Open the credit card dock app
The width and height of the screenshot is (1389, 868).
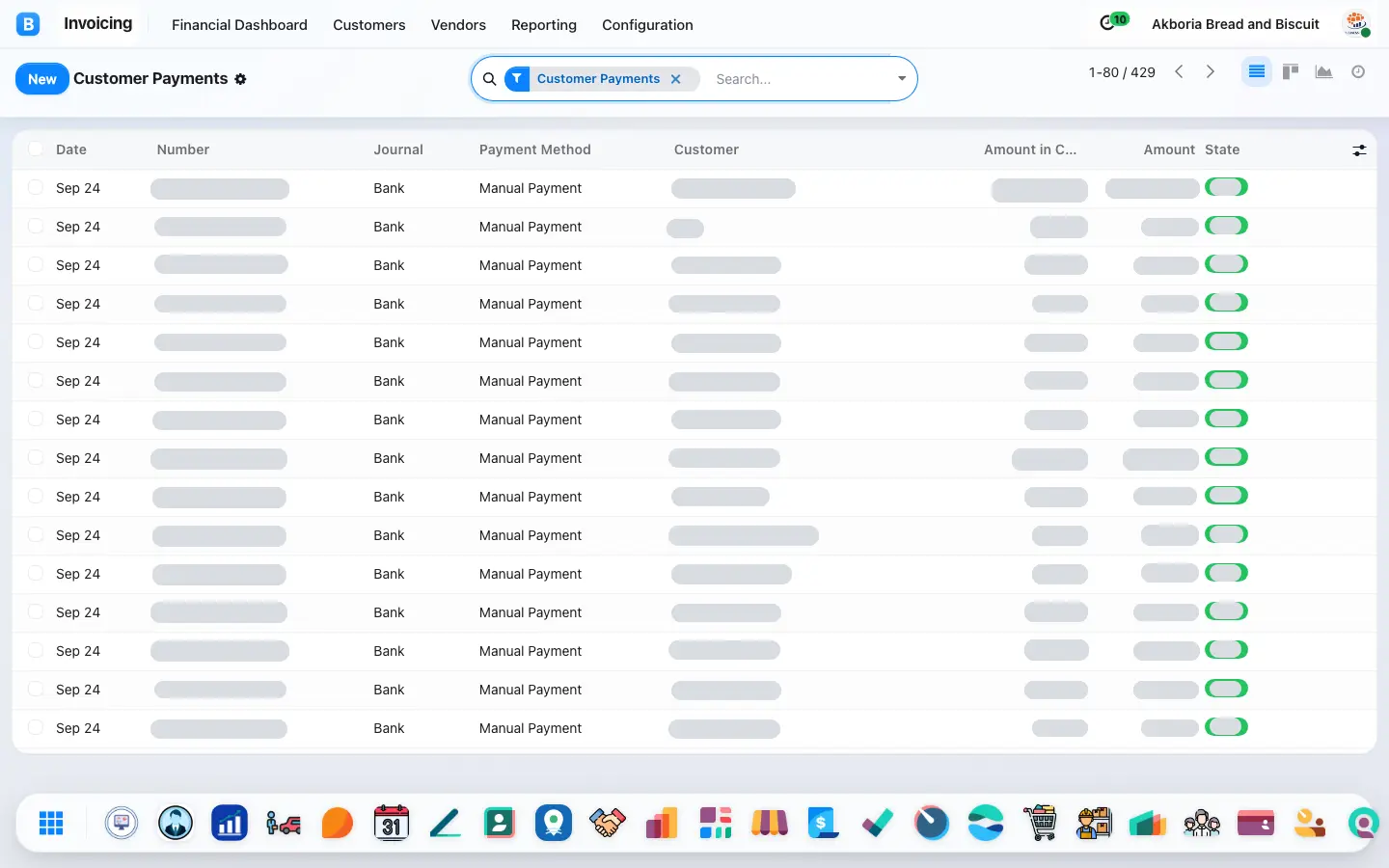[1256, 823]
